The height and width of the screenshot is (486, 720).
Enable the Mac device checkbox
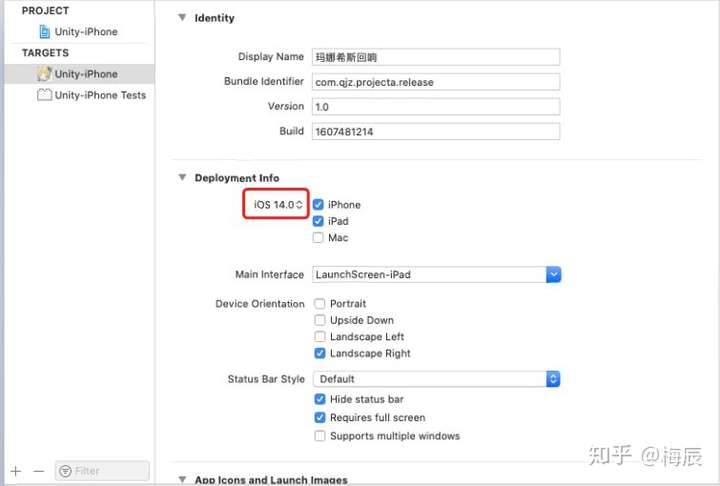318,237
